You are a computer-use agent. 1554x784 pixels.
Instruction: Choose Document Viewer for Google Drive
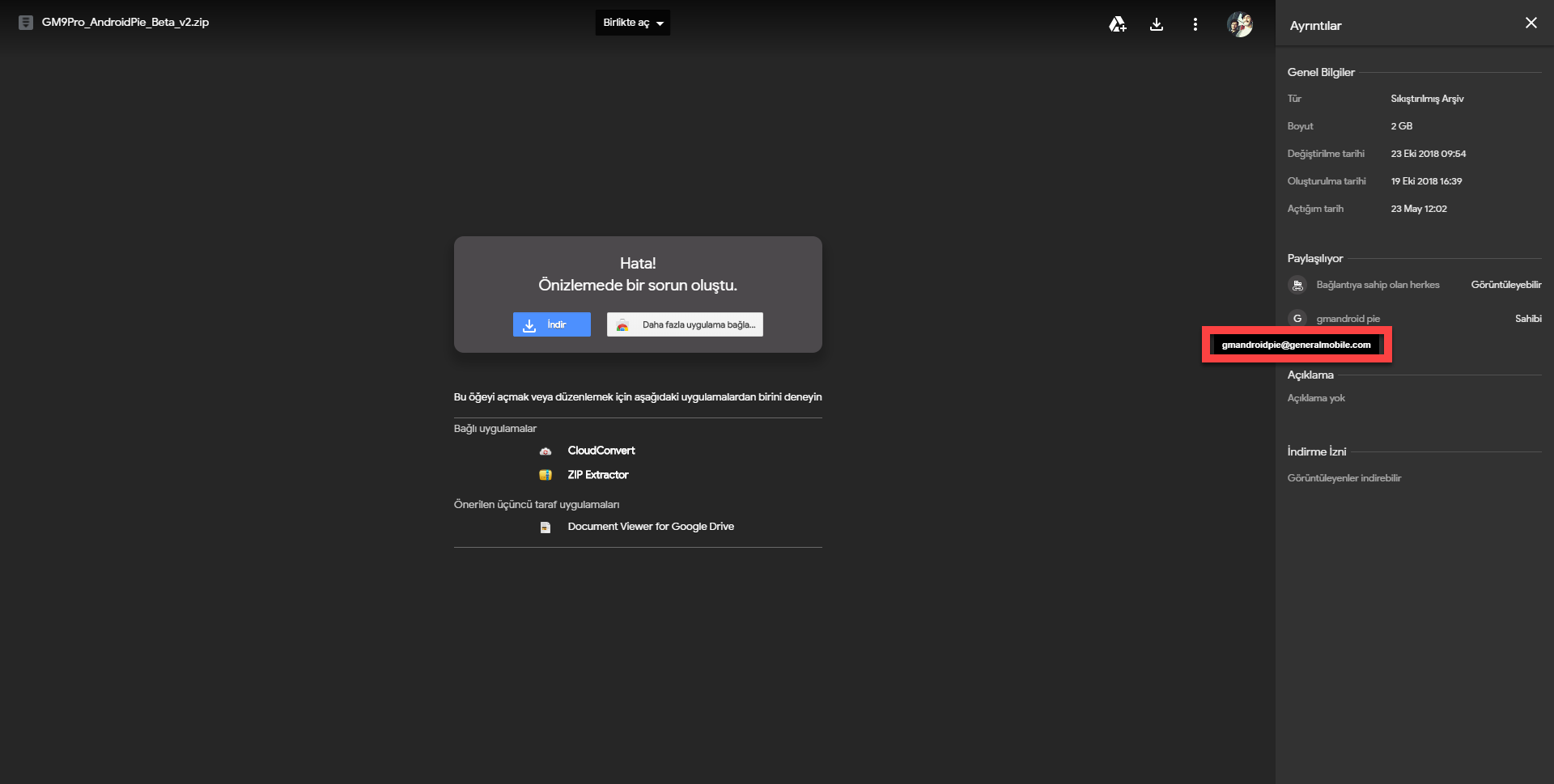(651, 527)
